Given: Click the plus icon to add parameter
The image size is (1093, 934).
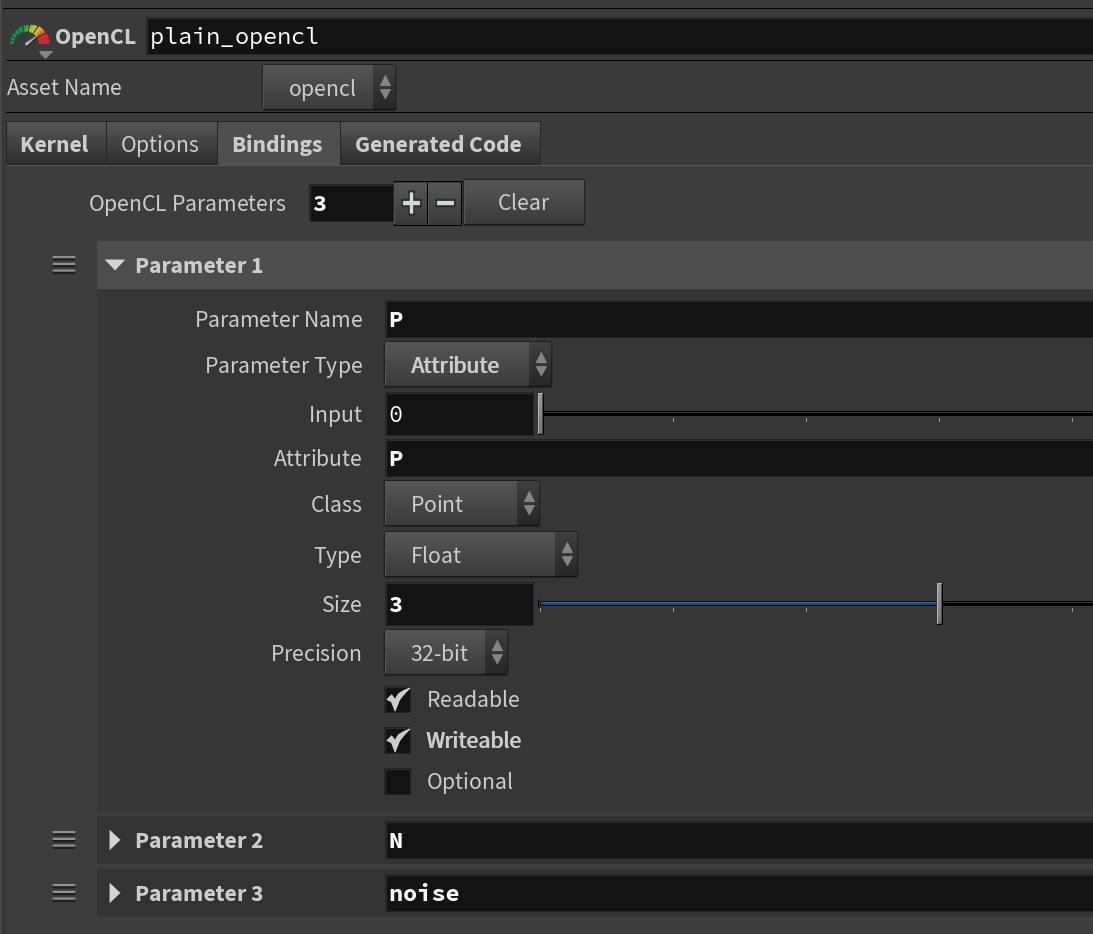Looking at the screenshot, I should point(411,204).
